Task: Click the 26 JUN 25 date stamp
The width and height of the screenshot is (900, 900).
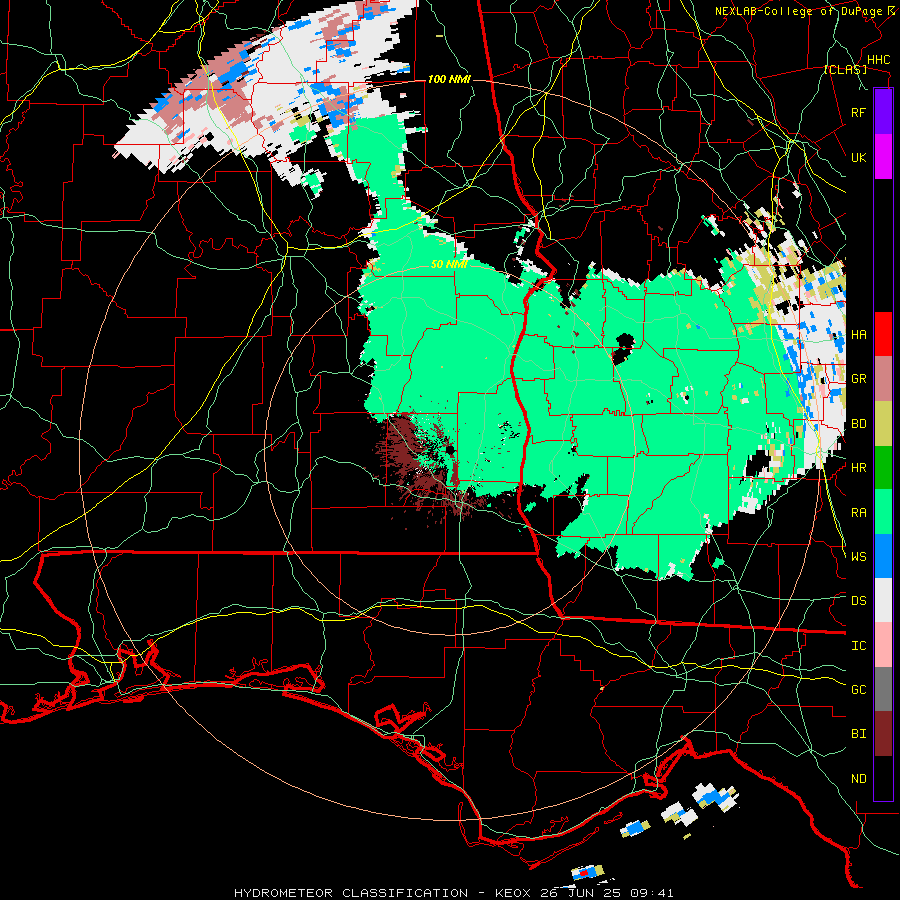Action: coord(581,893)
